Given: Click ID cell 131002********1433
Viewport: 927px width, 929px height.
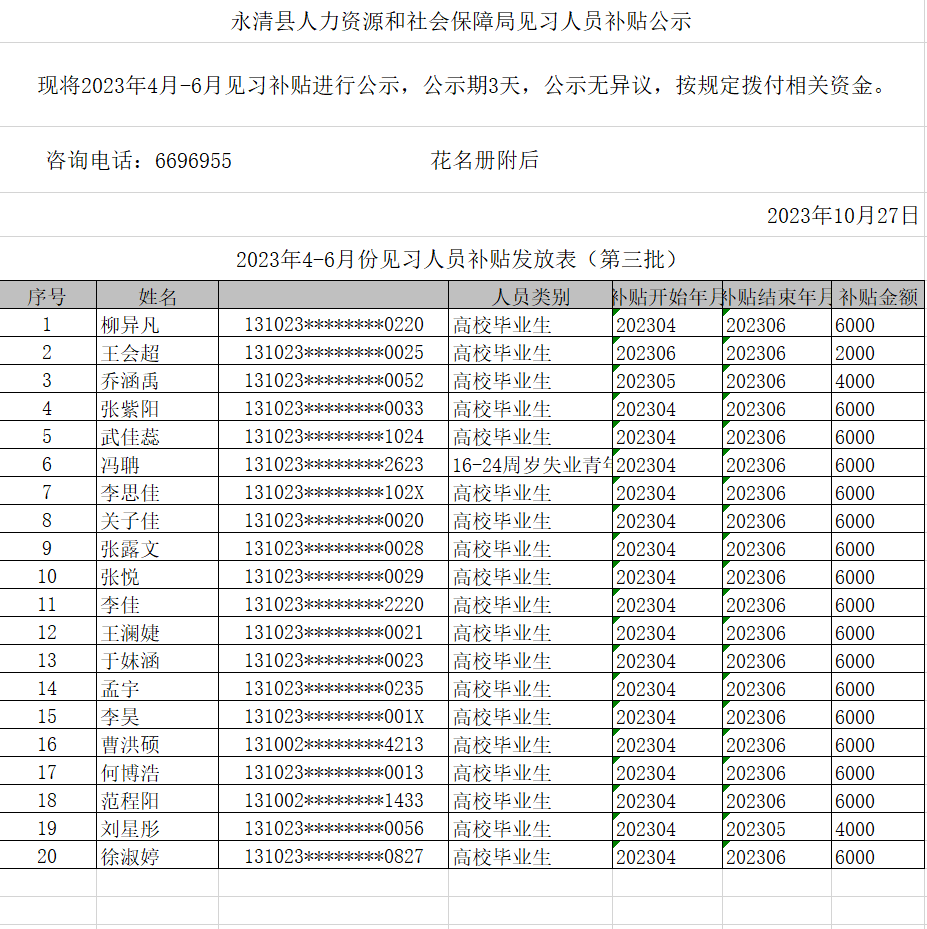Looking at the screenshot, I should click(x=333, y=800).
